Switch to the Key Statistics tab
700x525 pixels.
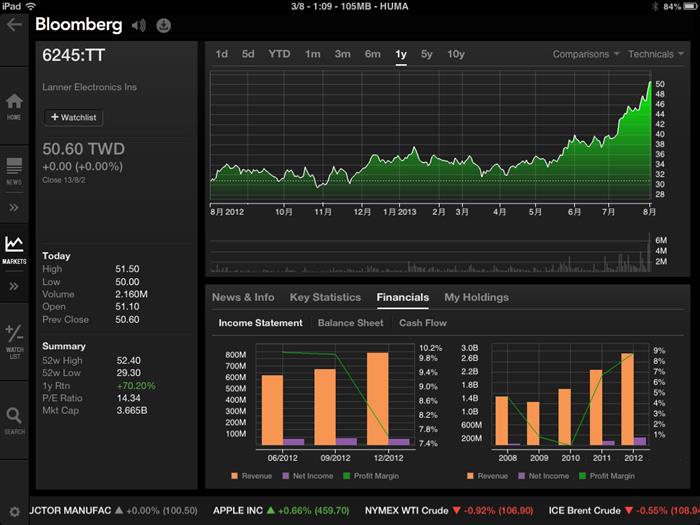point(325,297)
